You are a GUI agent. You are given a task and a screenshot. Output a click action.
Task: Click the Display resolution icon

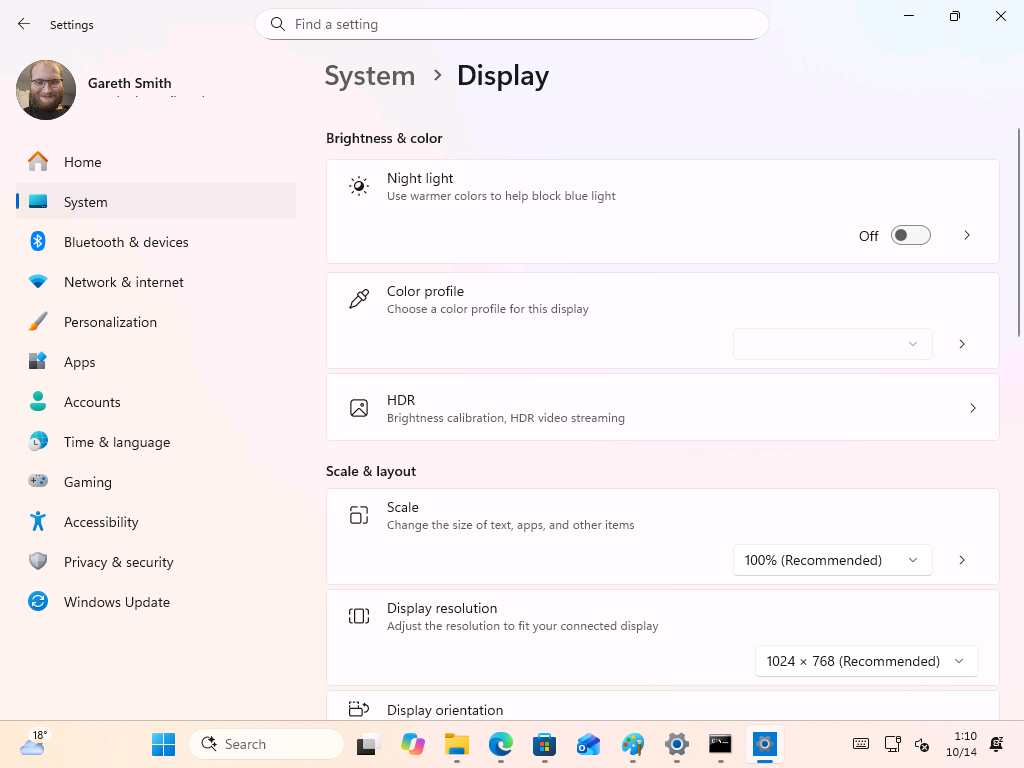click(359, 616)
